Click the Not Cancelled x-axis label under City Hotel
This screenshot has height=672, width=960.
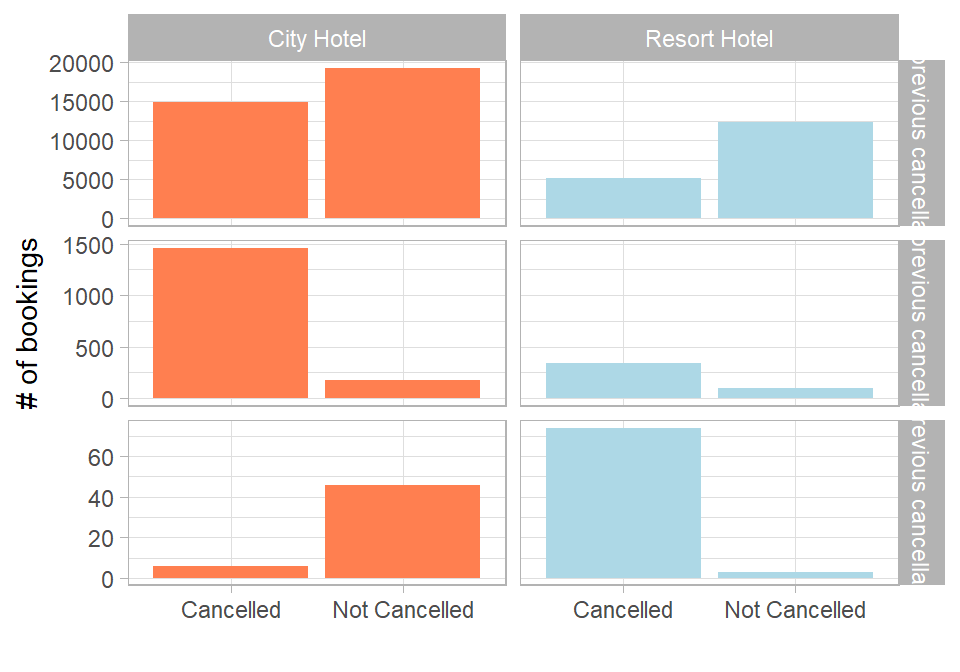[x=402, y=610]
